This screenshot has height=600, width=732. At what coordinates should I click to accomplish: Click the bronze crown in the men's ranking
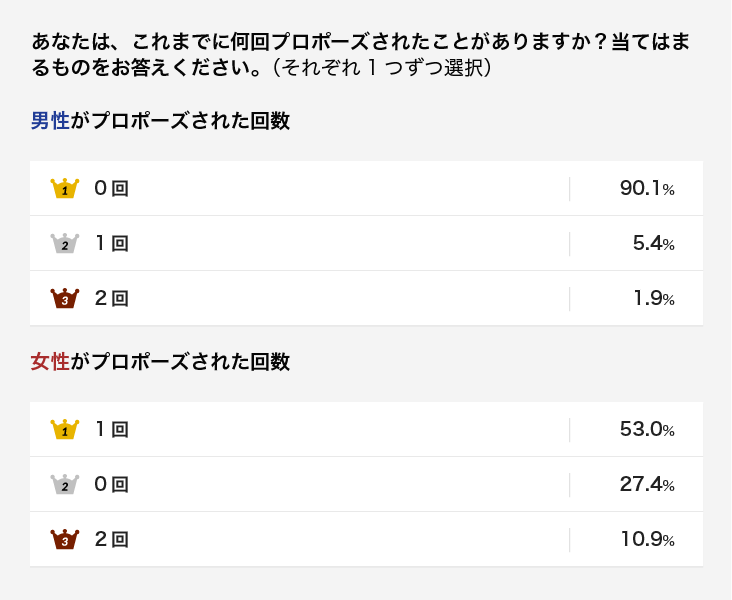tap(65, 298)
